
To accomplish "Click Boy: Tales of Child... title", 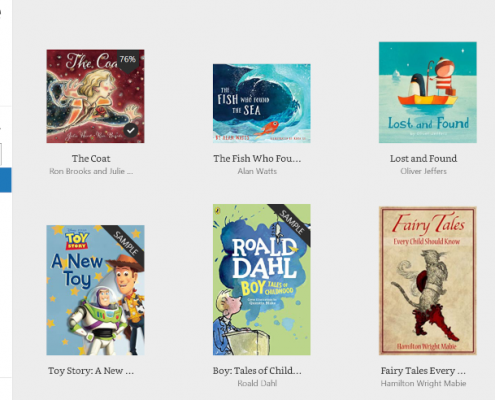I will (257, 371).
